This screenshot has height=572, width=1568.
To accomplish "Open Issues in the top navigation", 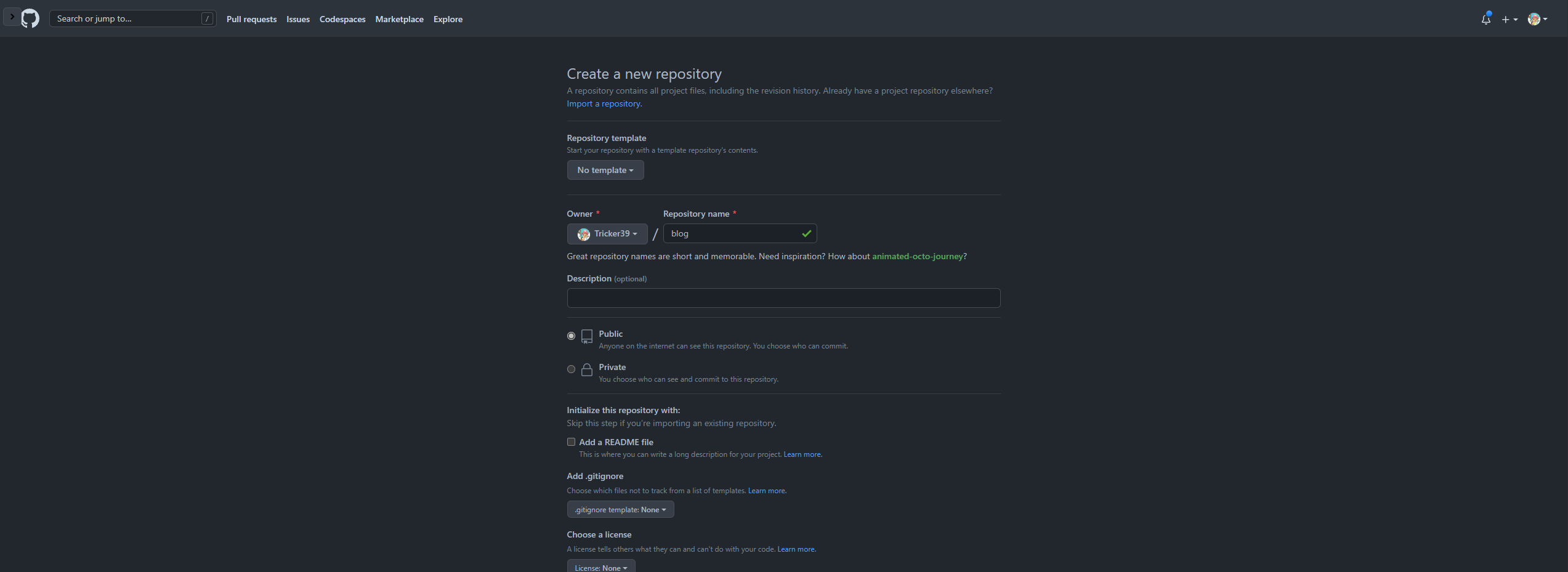I will click(x=298, y=19).
